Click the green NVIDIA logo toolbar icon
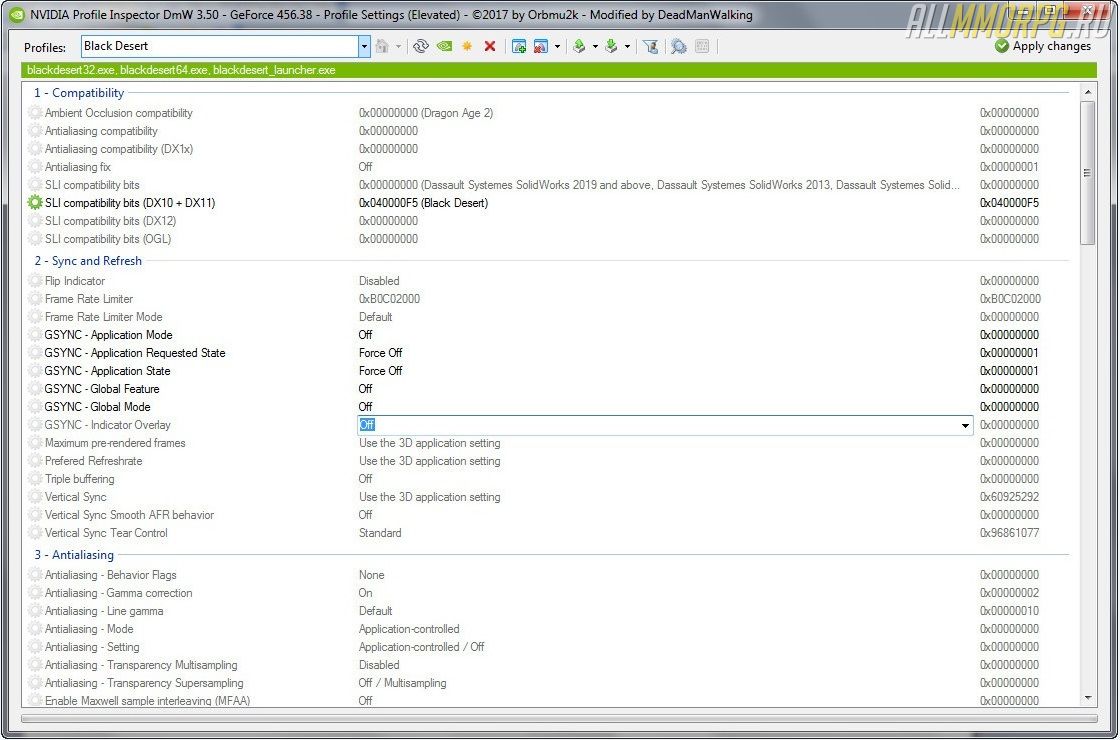Image resolution: width=1120 pixels, height=740 pixels. (444, 46)
